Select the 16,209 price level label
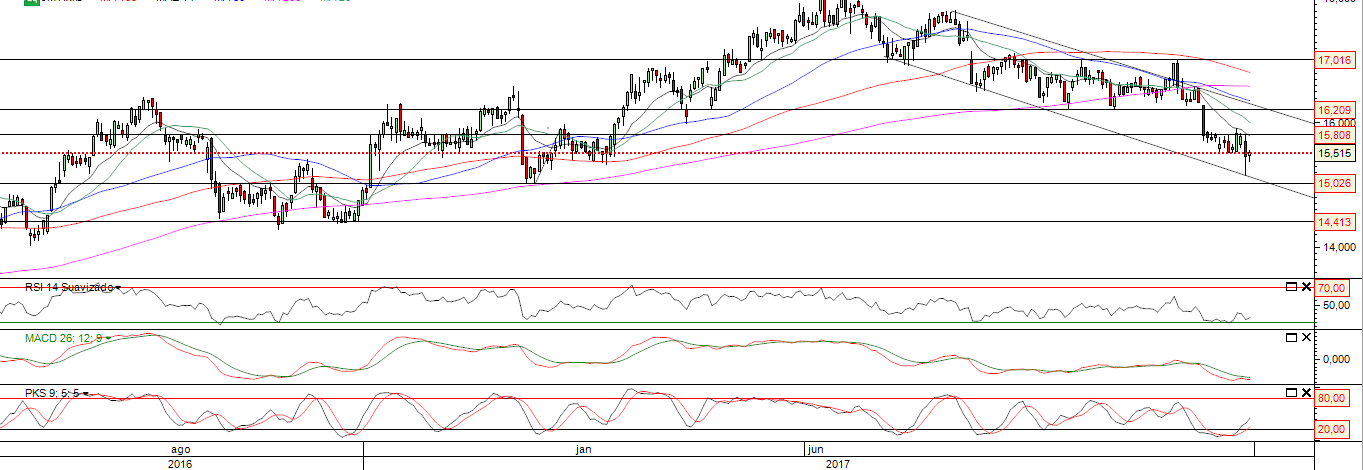The width and height of the screenshot is (1363, 470). (x=1336, y=110)
